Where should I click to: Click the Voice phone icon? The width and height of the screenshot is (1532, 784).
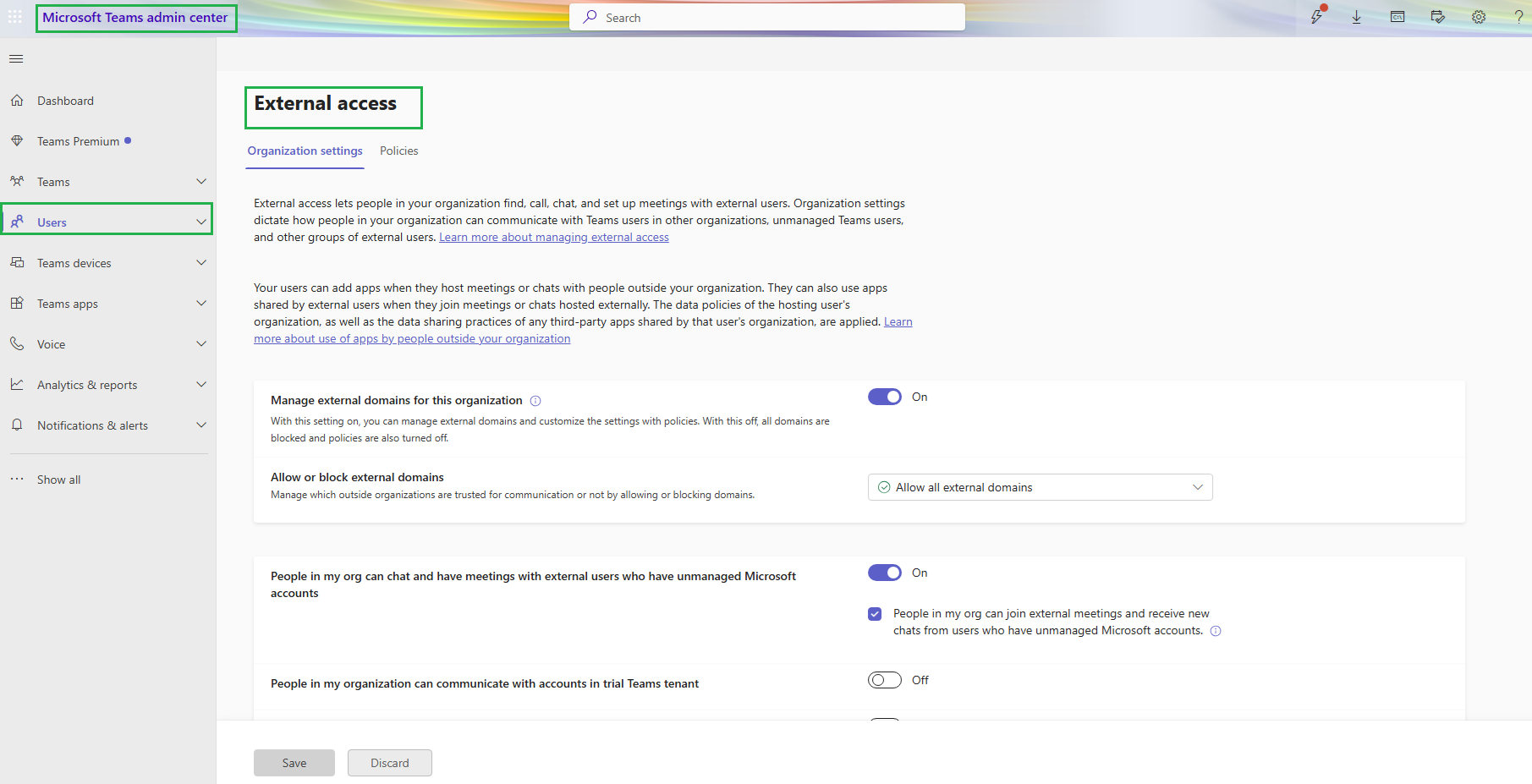point(17,344)
